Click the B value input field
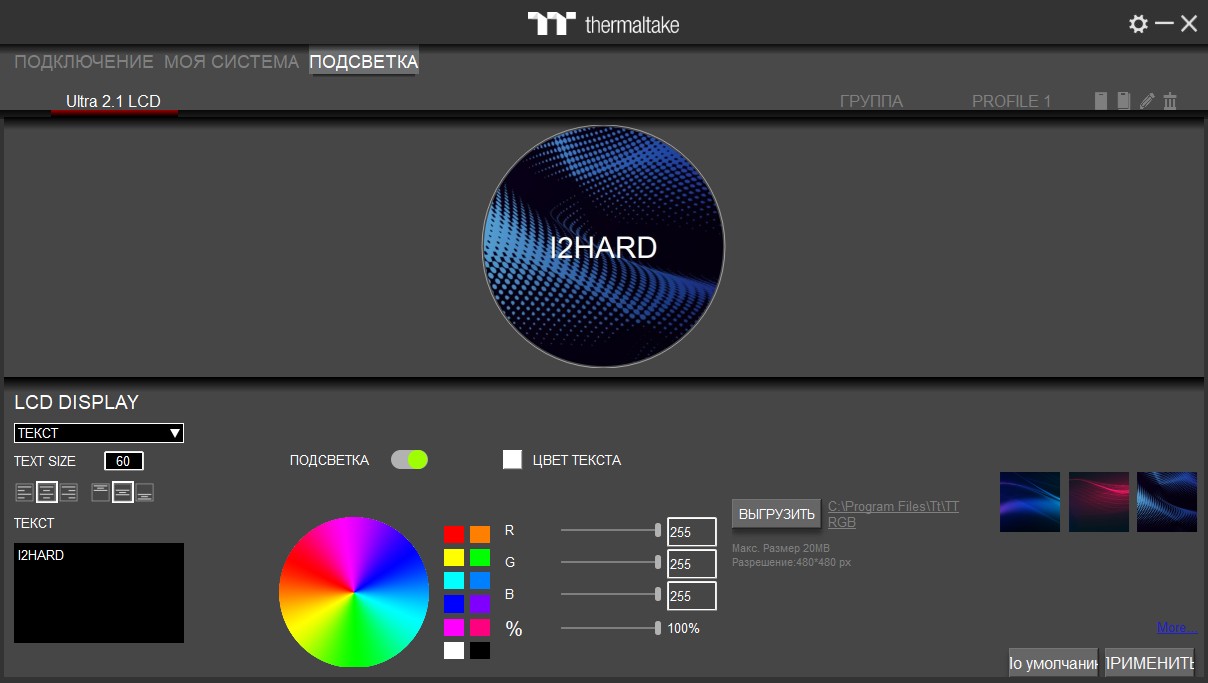 [692, 596]
